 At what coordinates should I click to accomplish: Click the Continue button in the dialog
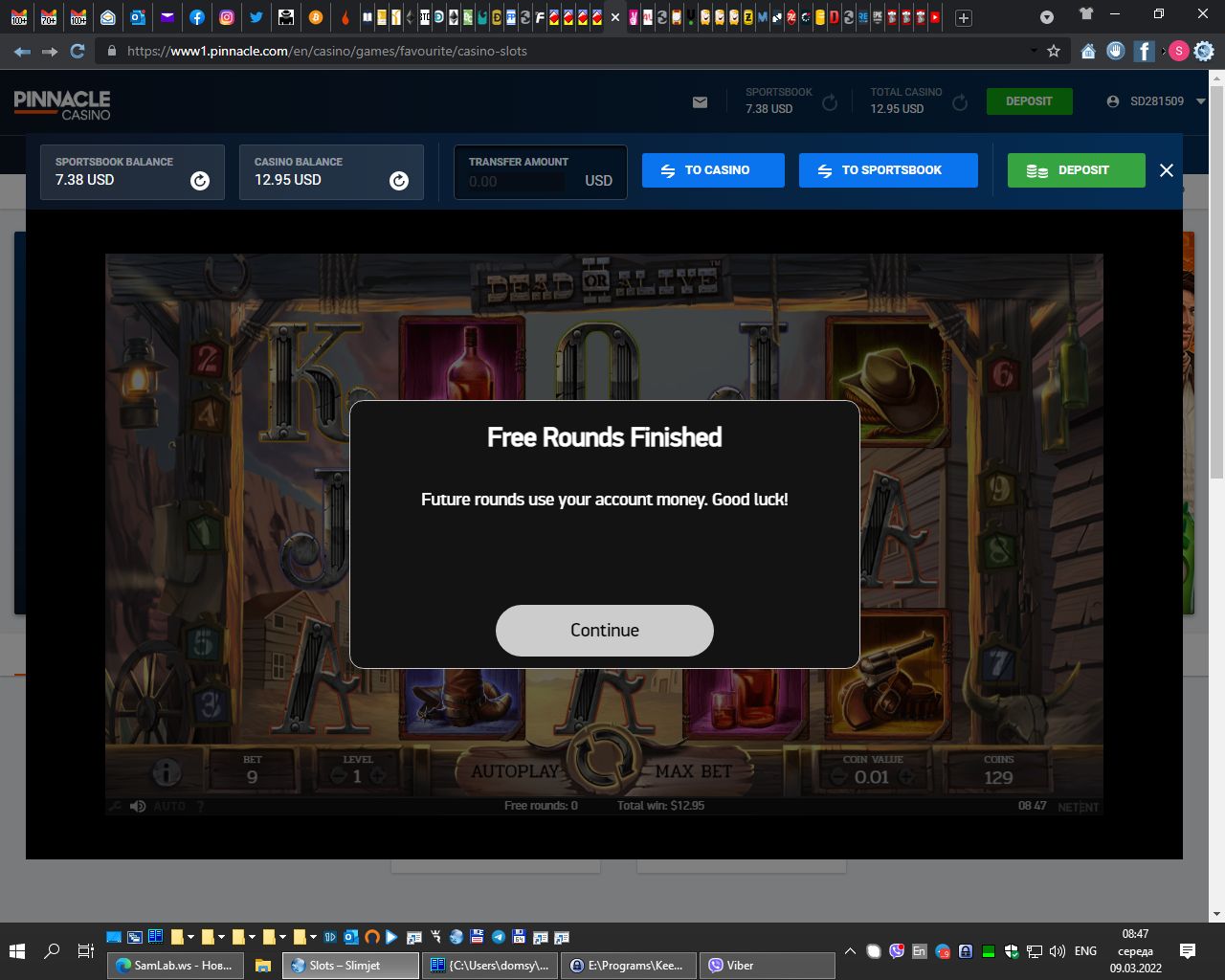point(605,631)
